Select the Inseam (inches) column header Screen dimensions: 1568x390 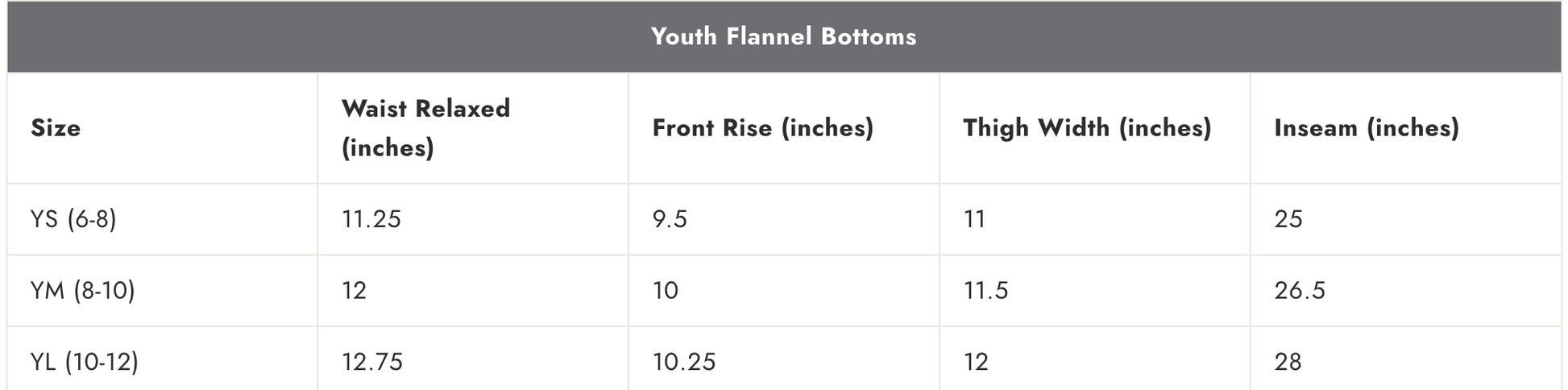coord(1367,127)
